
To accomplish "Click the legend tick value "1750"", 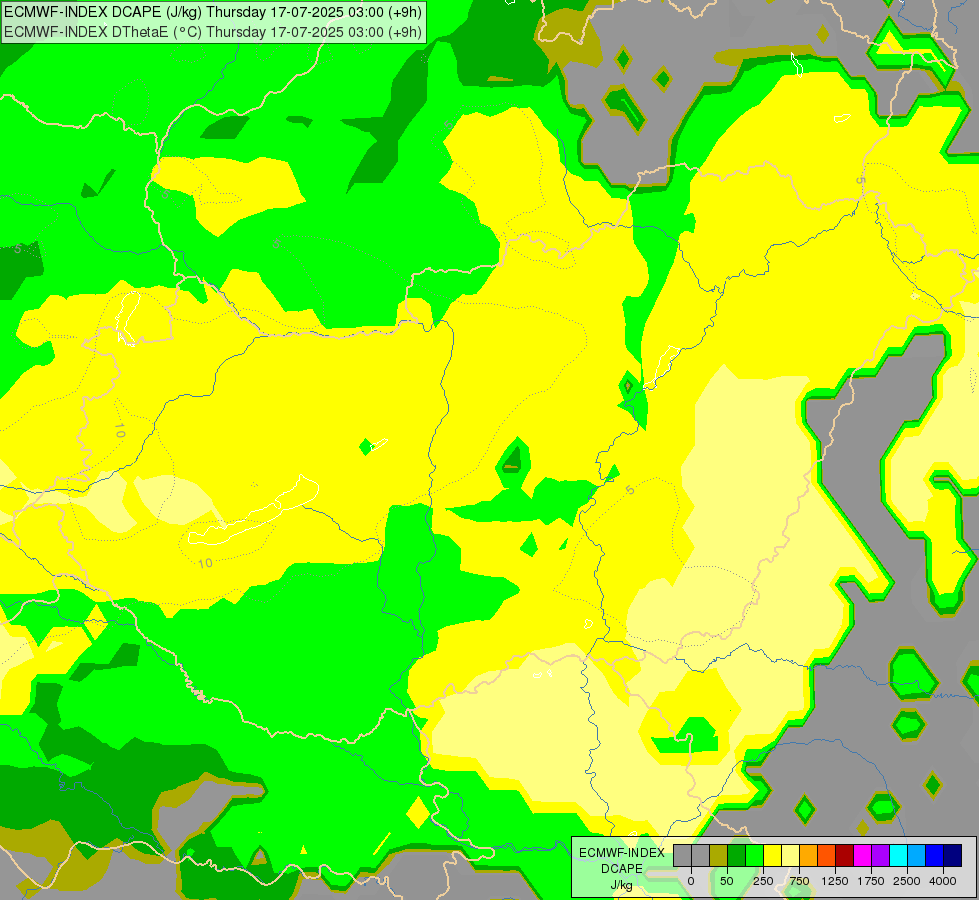I will pyautogui.click(x=871, y=881).
